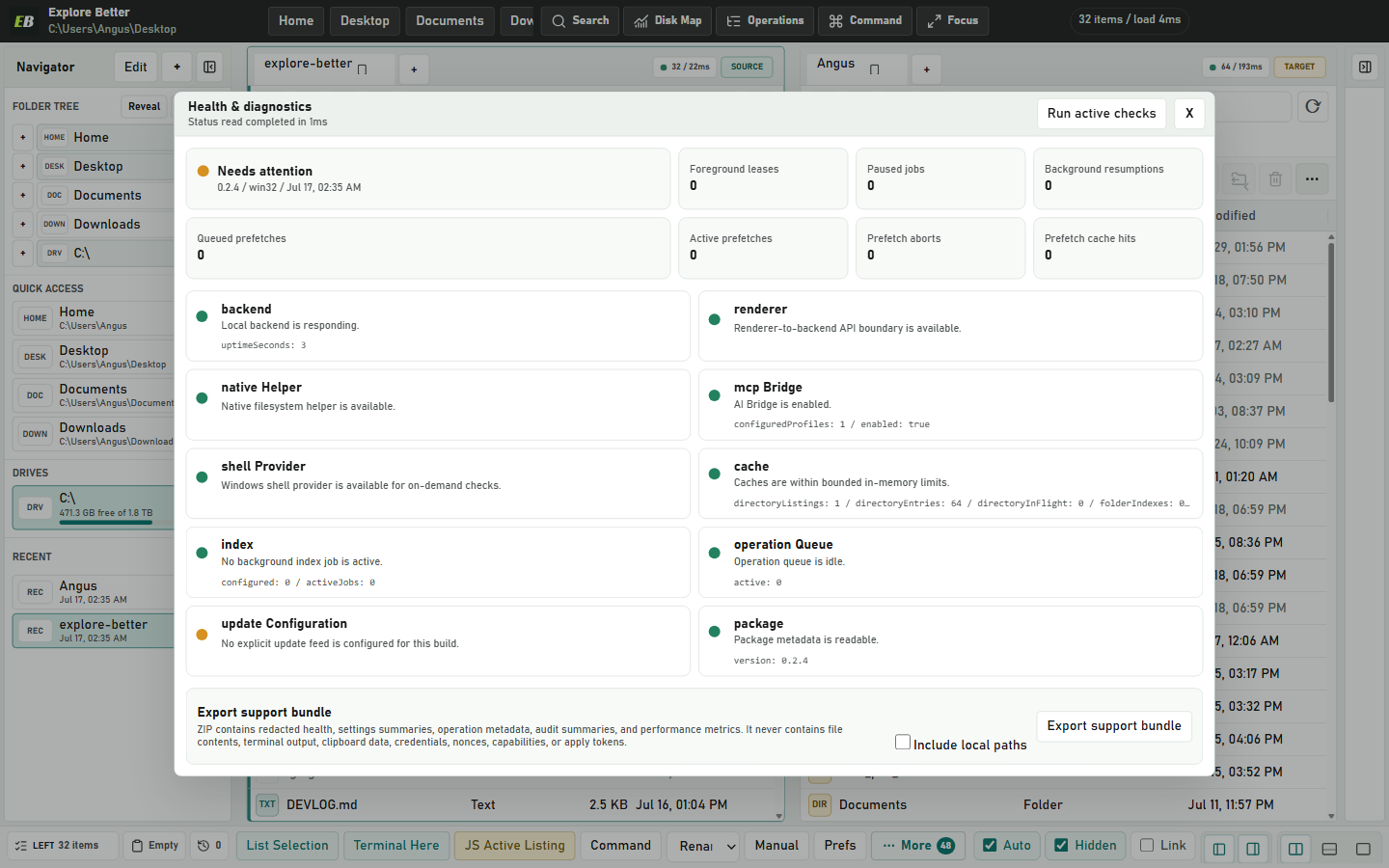Click the JS Active Listing button
This screenshot has width=1389, height=868.
(515, 846)
